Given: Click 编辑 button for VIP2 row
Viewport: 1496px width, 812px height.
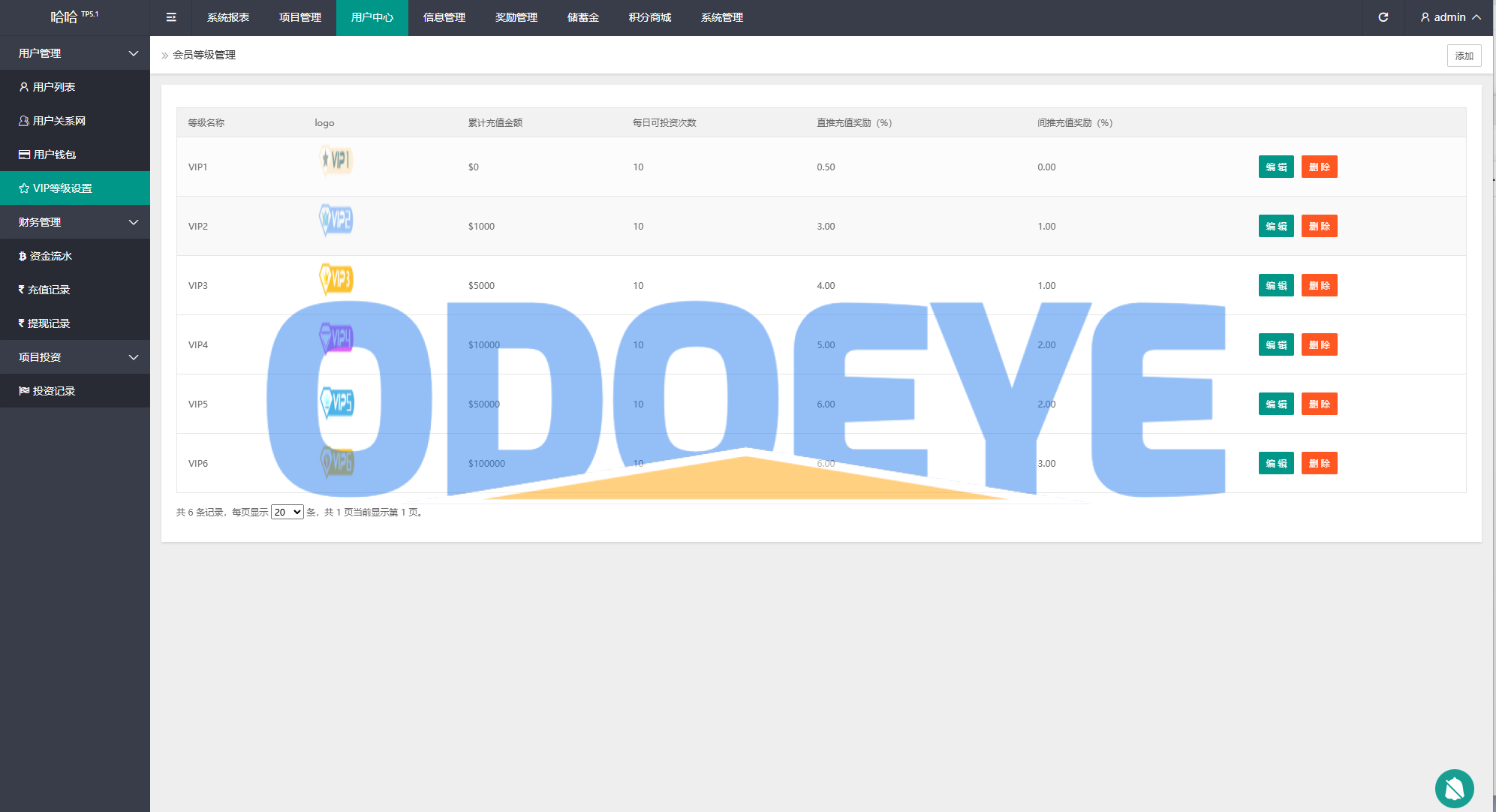Looking at the screenshot, I should point(1275,226).
